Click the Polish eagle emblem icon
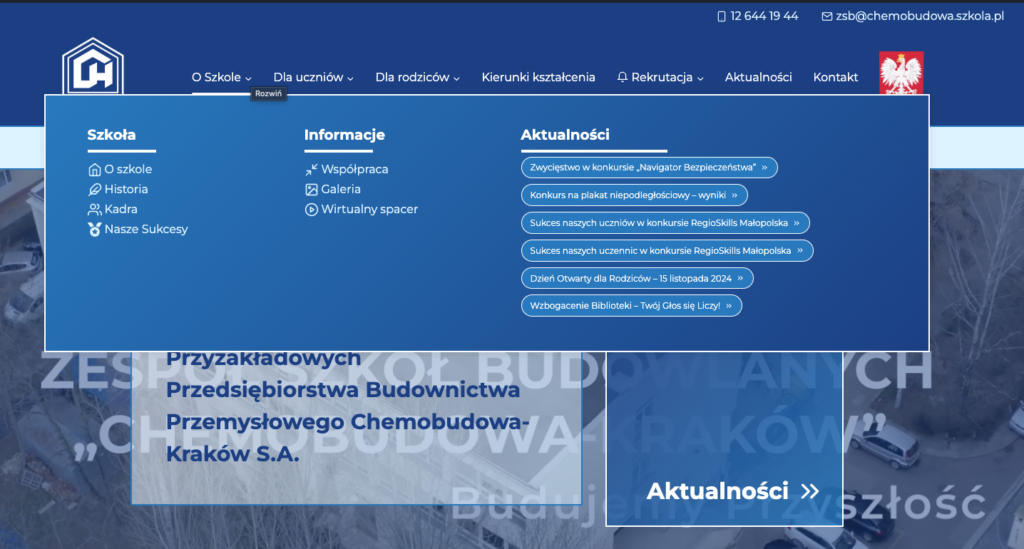This screenshot has height=549, width=1024. [x=901, y=73]
